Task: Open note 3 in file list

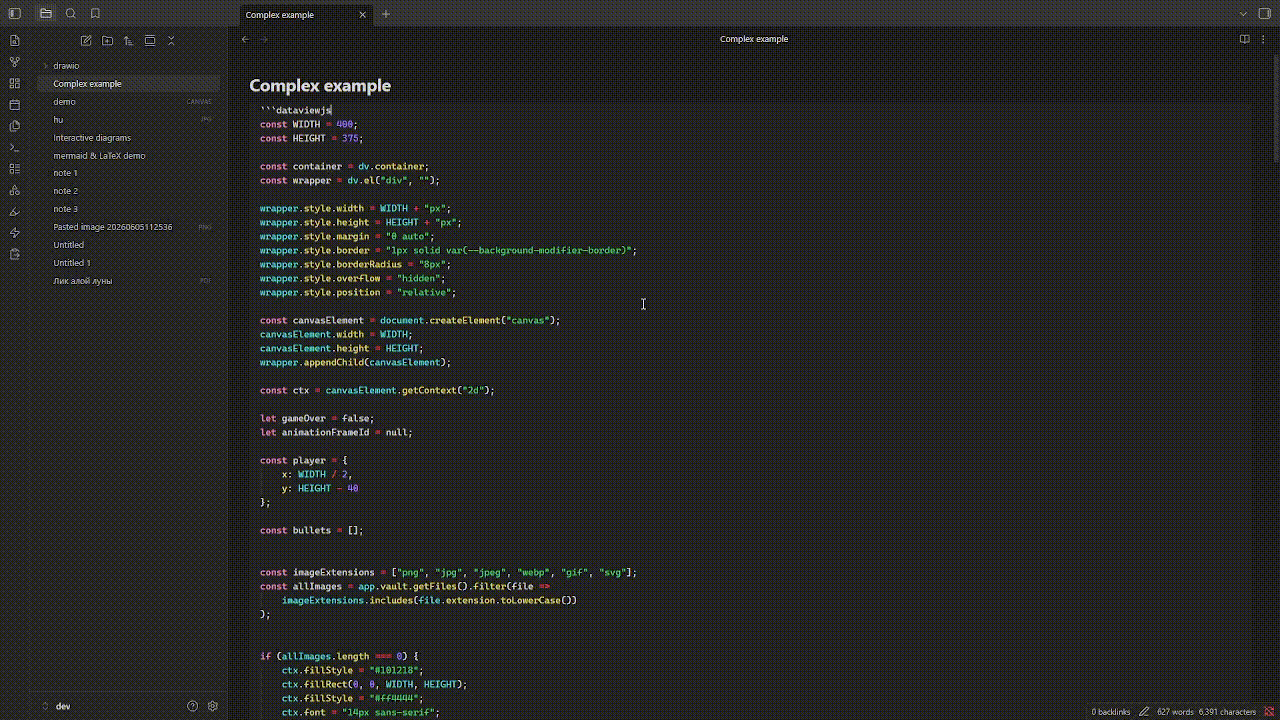Action: [128, 209]
